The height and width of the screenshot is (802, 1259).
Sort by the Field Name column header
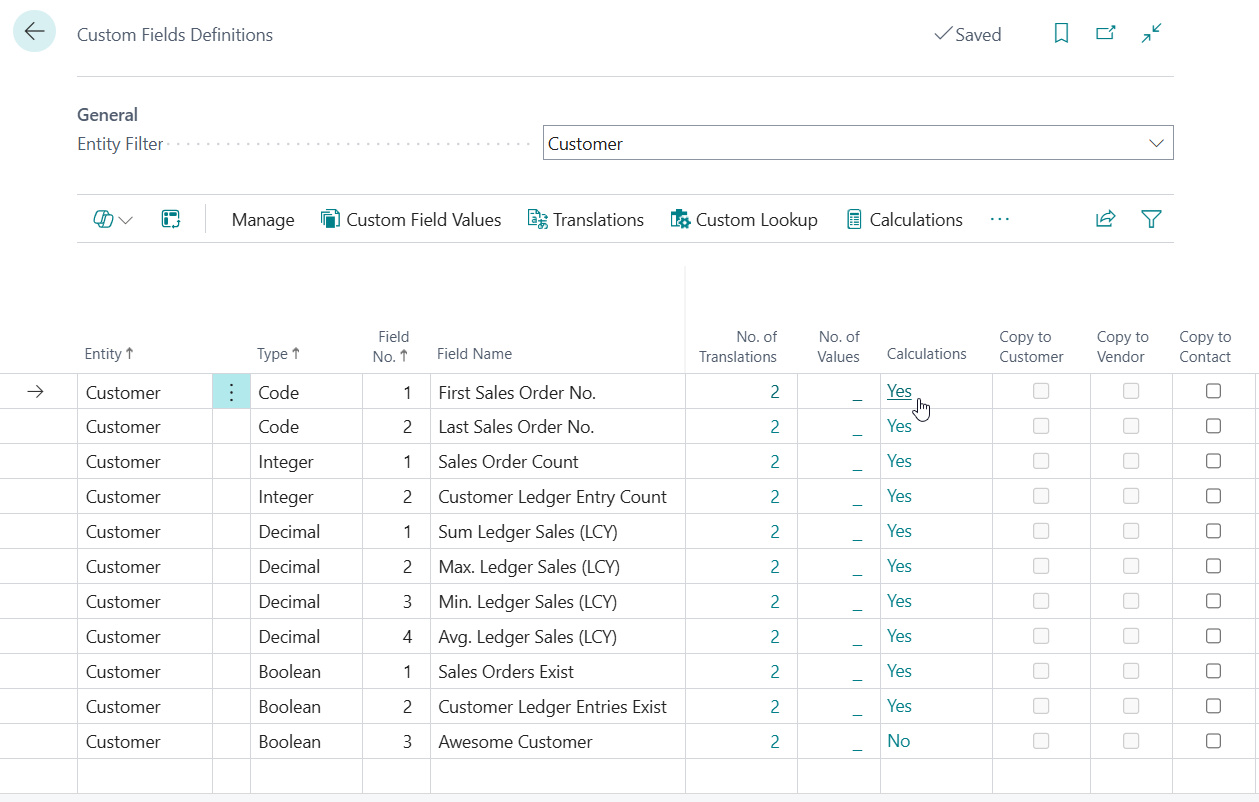point(474,354)
